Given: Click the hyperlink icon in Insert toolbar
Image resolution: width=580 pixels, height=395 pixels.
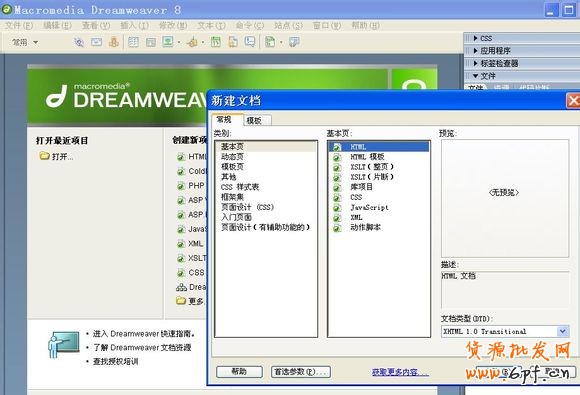Looking at the screenshot, I should click(x=79, y=42).
